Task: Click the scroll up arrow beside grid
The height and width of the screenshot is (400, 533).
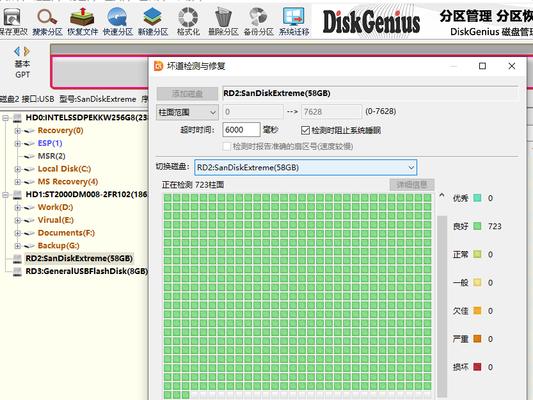Action: [x=442, y=195]
